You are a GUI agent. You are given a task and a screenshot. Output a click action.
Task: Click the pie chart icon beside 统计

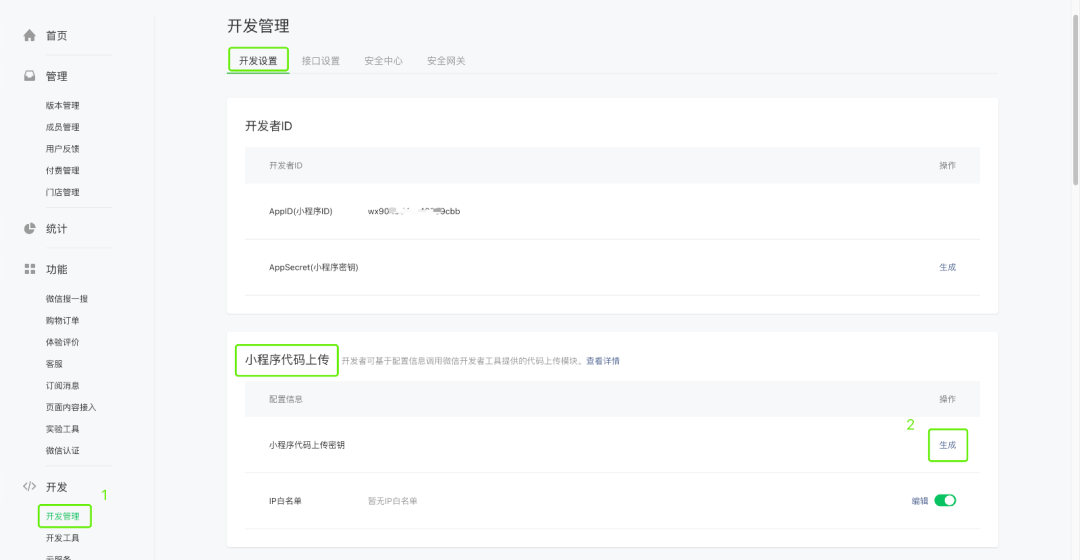pyautogui.click(x=29, y=229)
